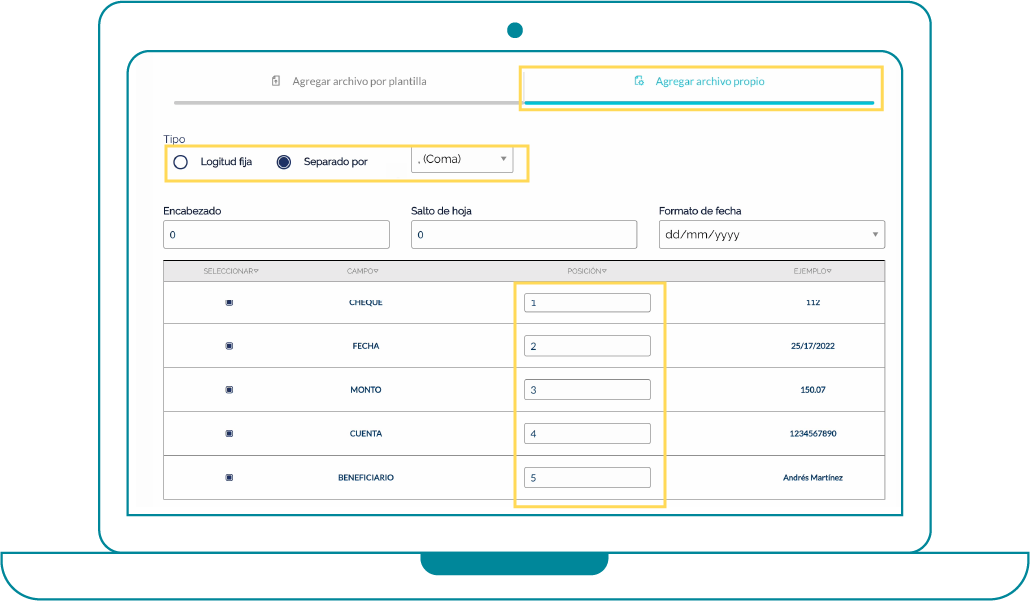The image size is (1030, 601).
Task: Choose the Separado por radio button
Action: click(x=284, y=162)
